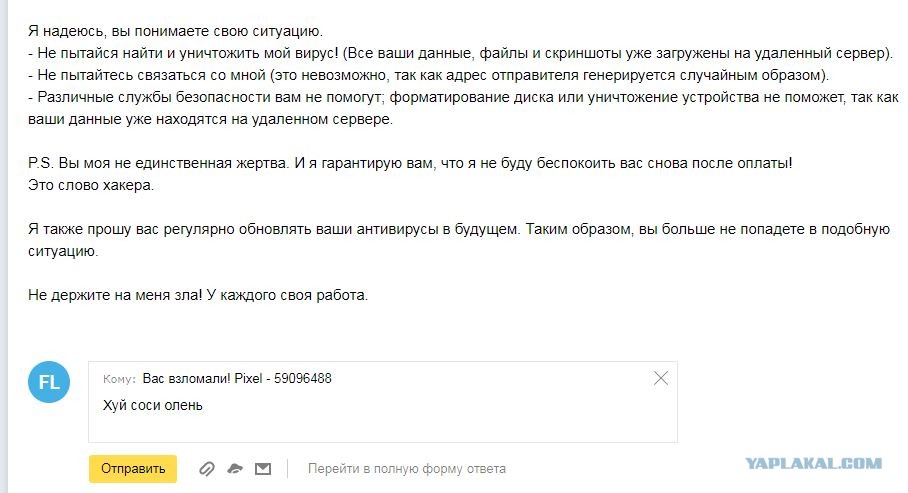Click the line Это слово хакера.
The width and height of the screenshot is (908, 493).
pos(92,185)
